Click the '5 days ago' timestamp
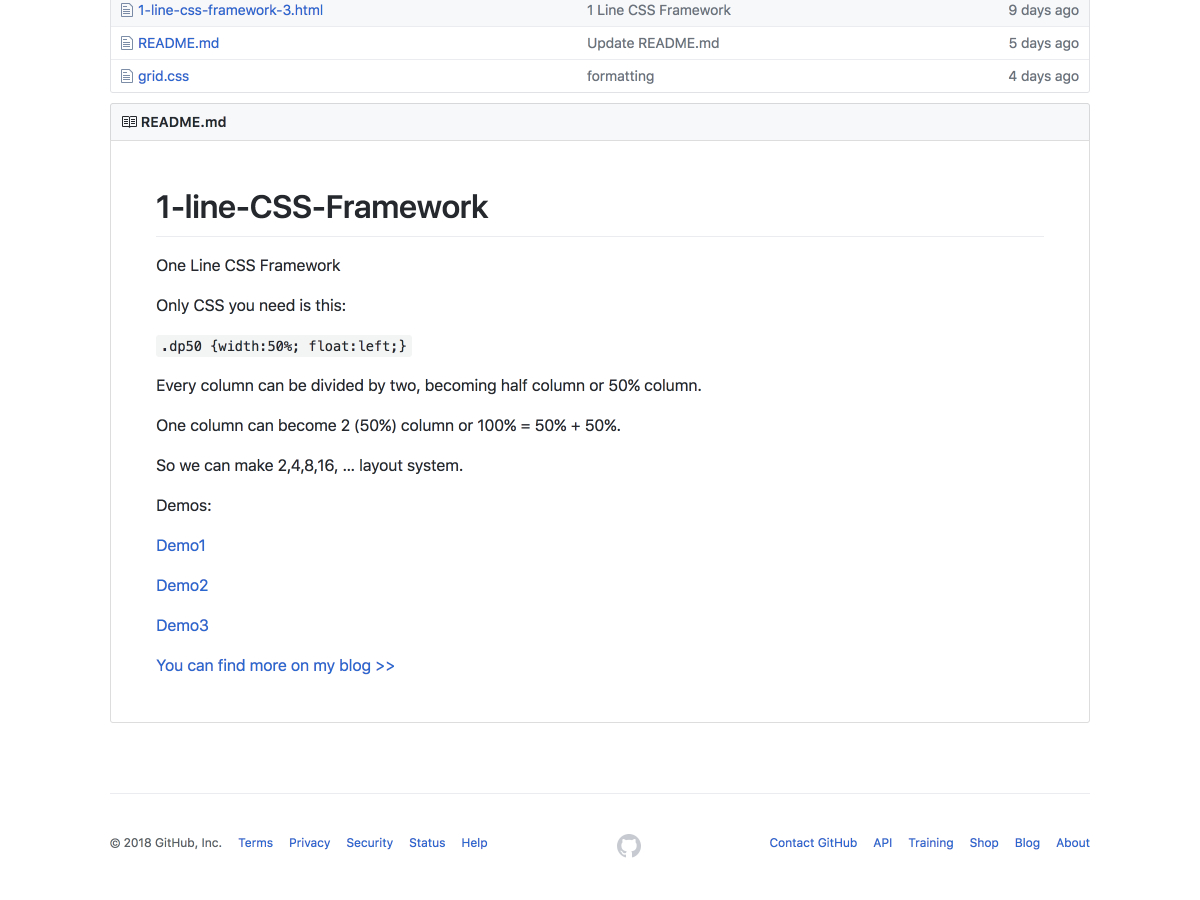This screenshot has width=1200, height=900. (x=1043, y=43)
